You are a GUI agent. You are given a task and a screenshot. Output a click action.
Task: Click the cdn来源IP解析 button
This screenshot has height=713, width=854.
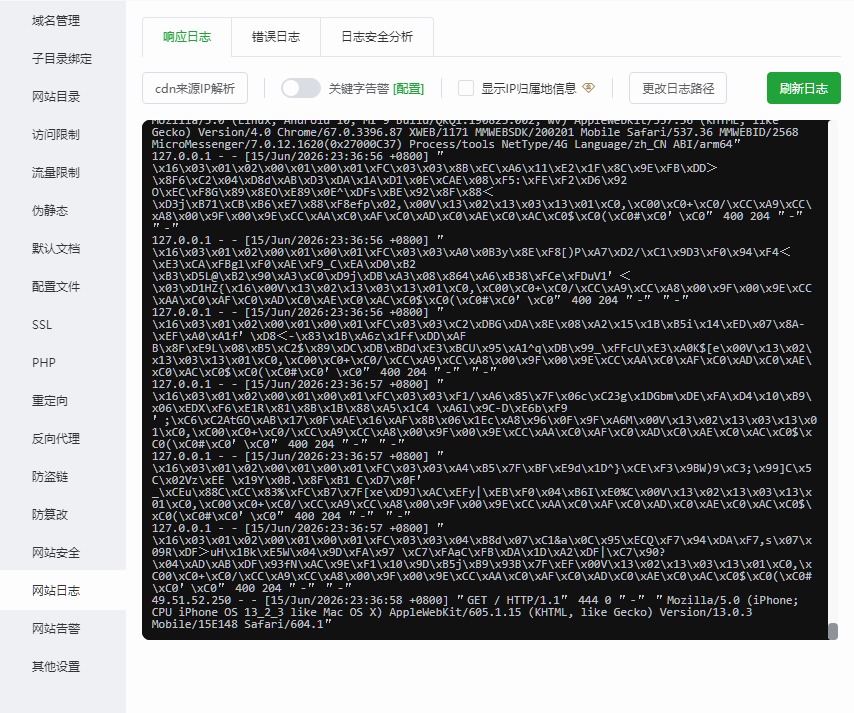tap(195, 88)
